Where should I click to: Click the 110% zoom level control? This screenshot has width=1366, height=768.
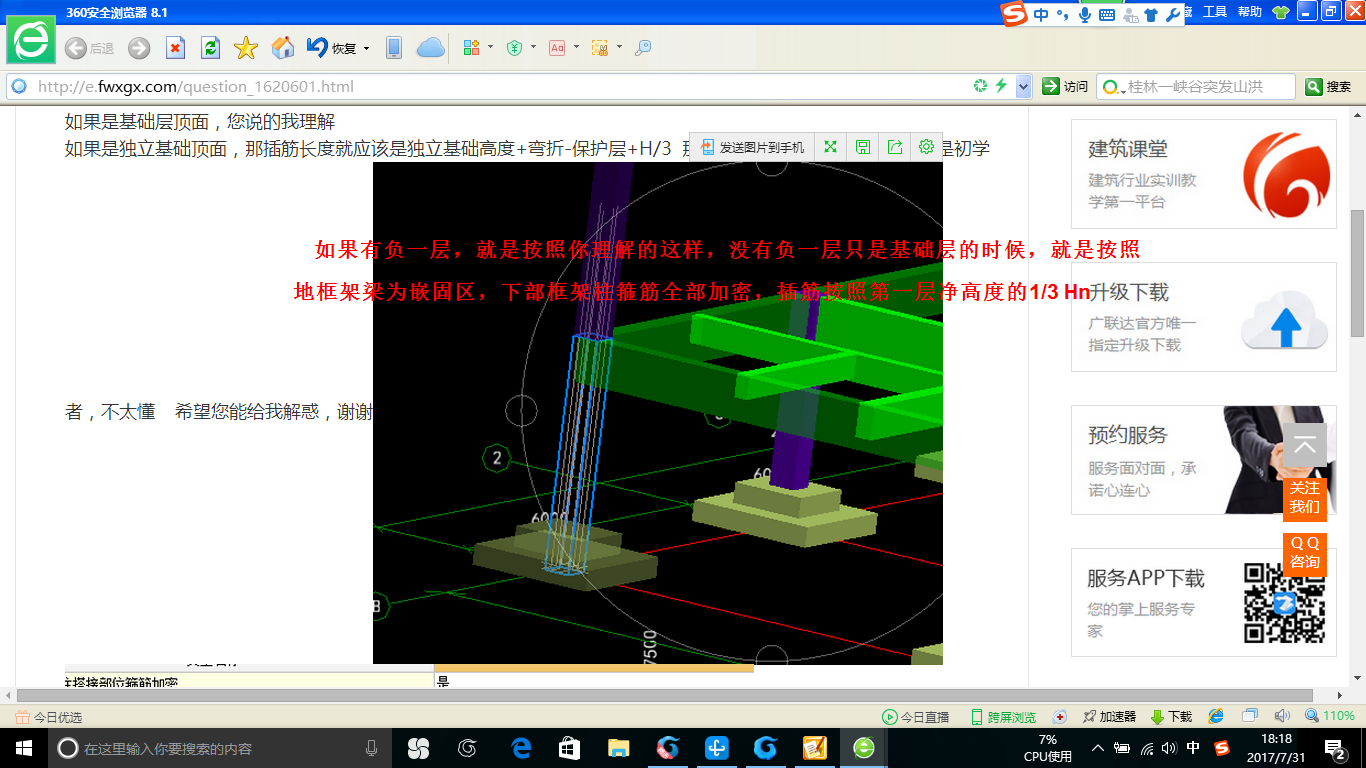[x=1330, y=716]
